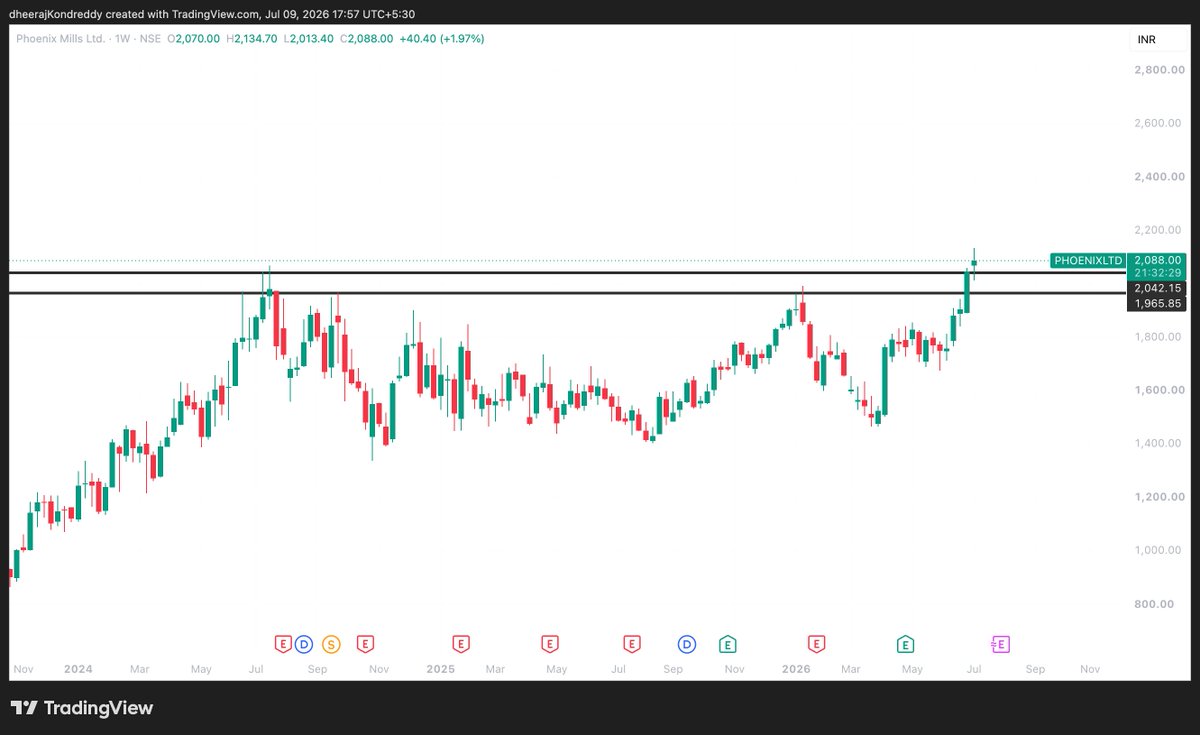Open red E earnings marker above Nov 2024
The width and height of the screenshot is (1200, 735).
click(x=365, y=644)
